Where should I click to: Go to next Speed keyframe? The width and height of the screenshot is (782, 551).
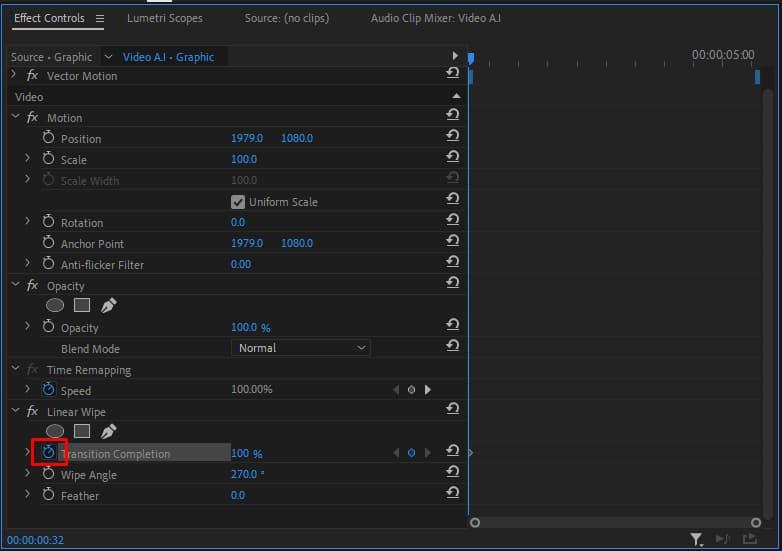[x=428, y=390]
